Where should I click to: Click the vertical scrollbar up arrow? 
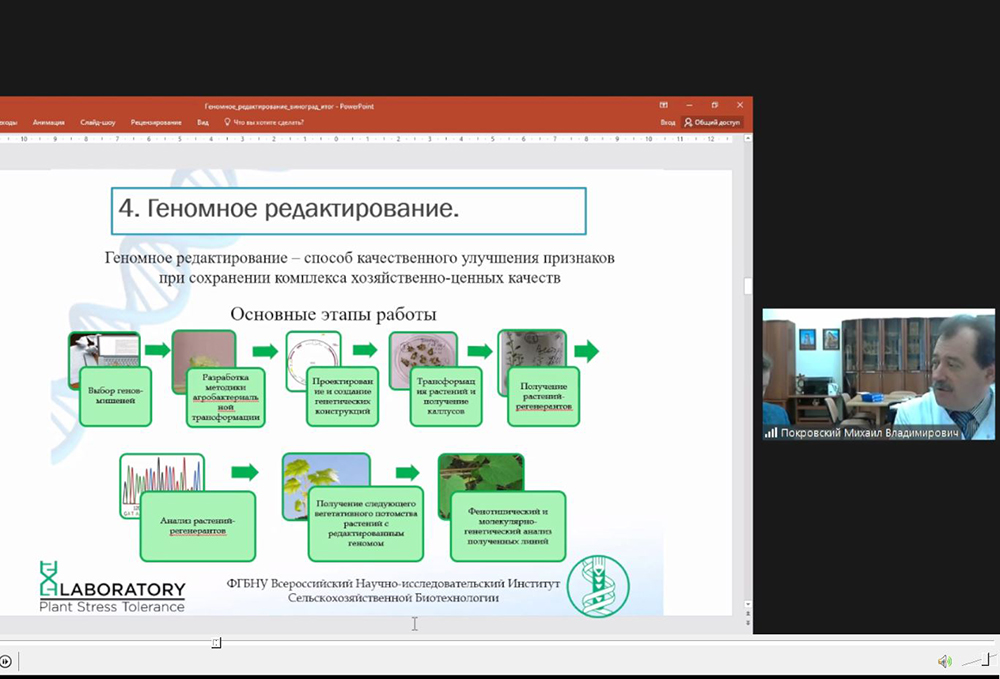click(x=746, y=140)
